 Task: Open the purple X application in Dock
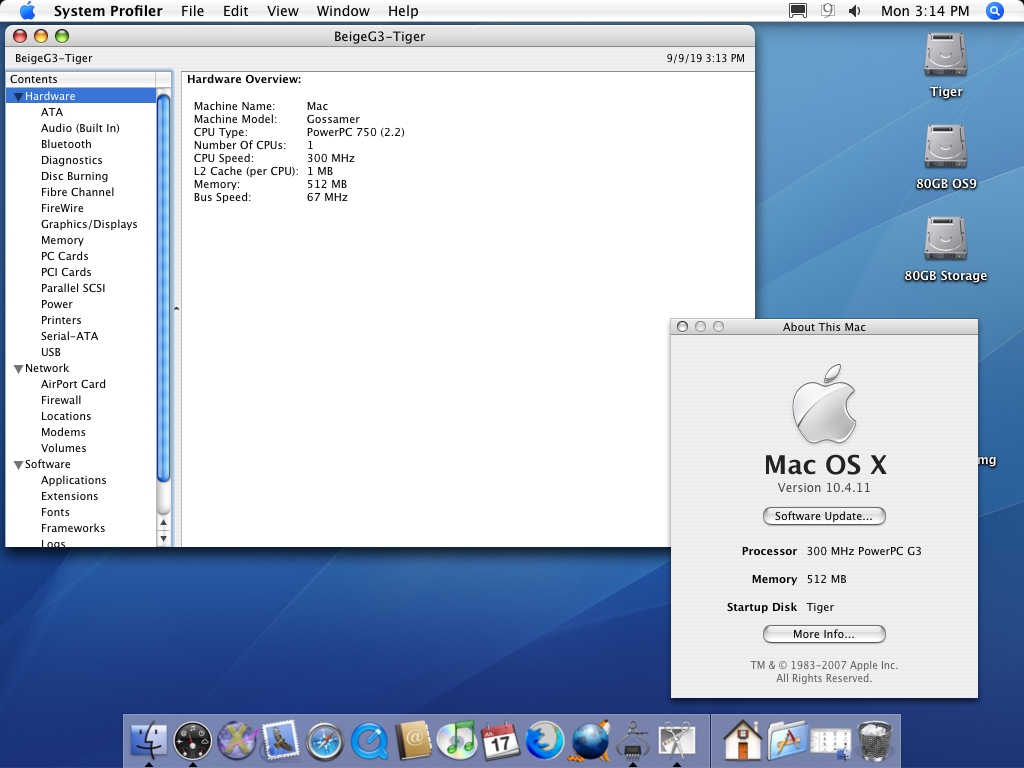236,741
